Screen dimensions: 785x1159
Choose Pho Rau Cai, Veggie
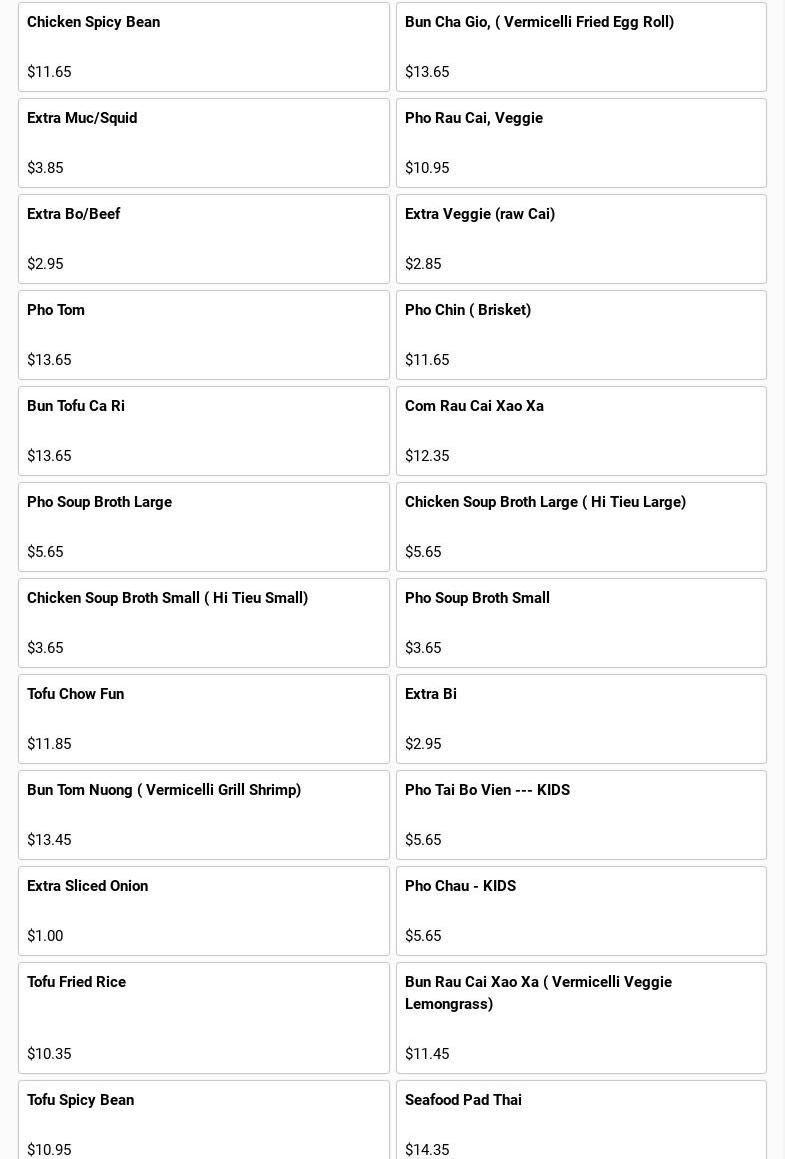pos(581,143)
